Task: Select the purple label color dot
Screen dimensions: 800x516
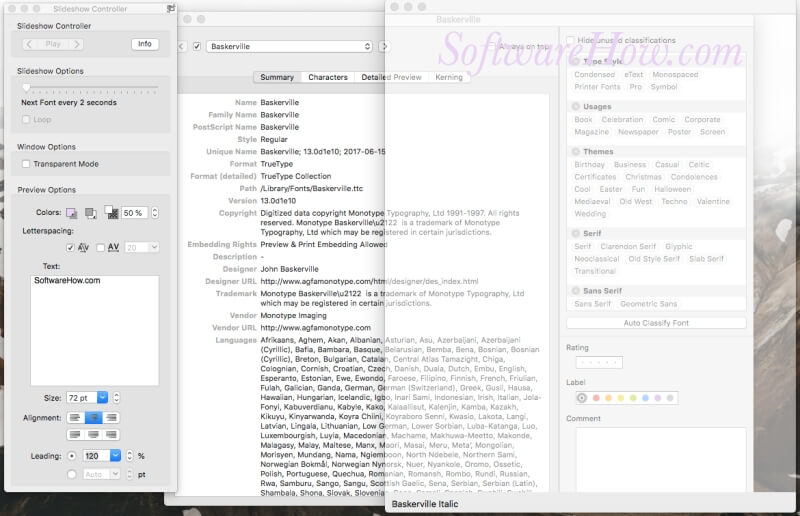Action: (x=658, y=398)
